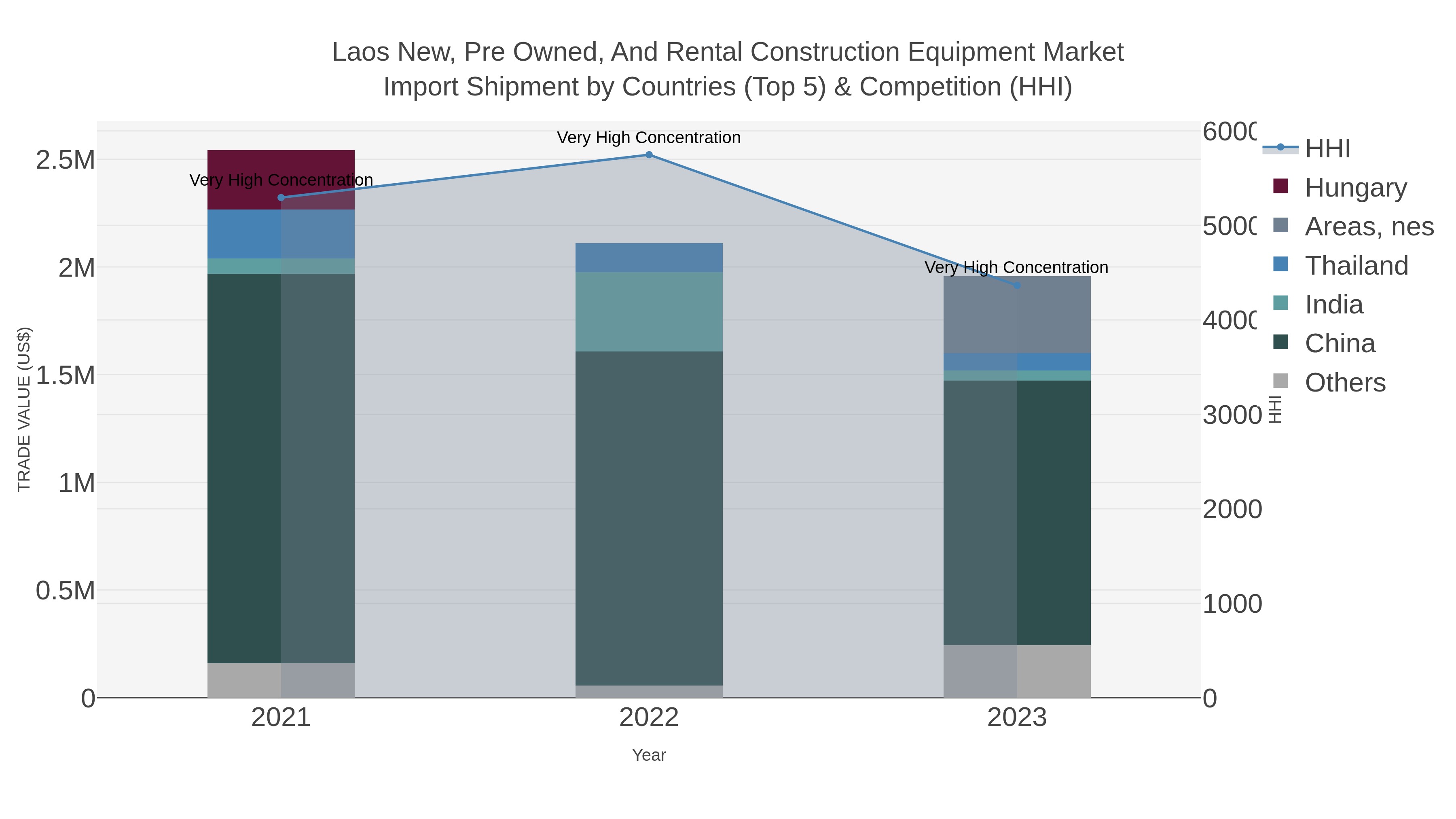Click the Areas, nes segment of 2023 bar
The height and width of the screenshot is (819, 1456).
[x=1017, y=315]
